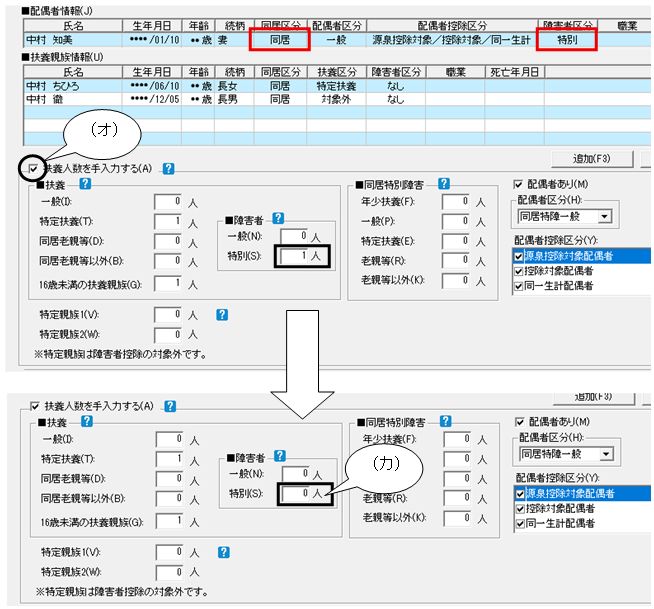
Task: Click the 特定扶養(T) field, lower panel
Action: tap(169, 459)
